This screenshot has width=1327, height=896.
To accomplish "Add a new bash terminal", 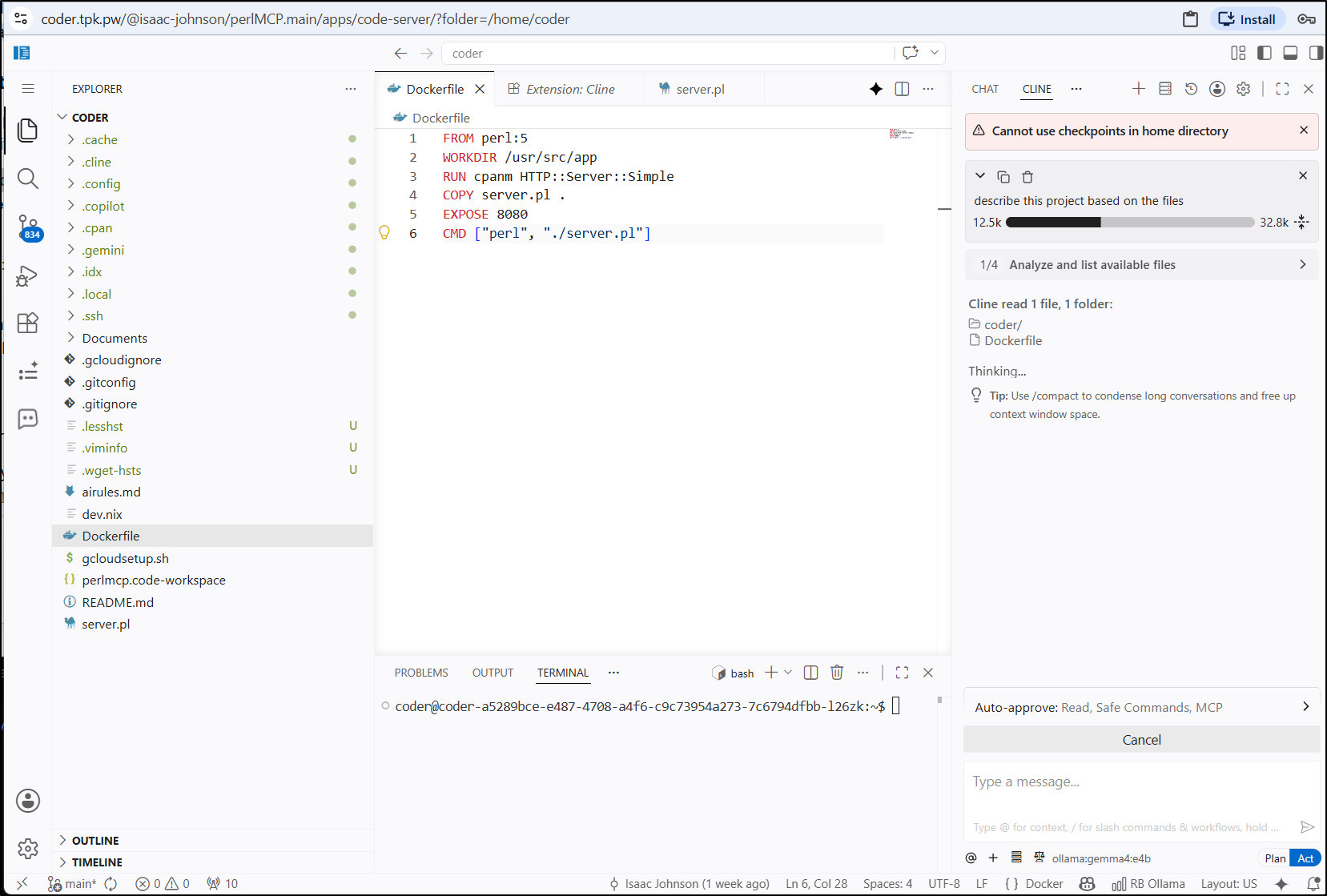I will (x=771, y=673).
